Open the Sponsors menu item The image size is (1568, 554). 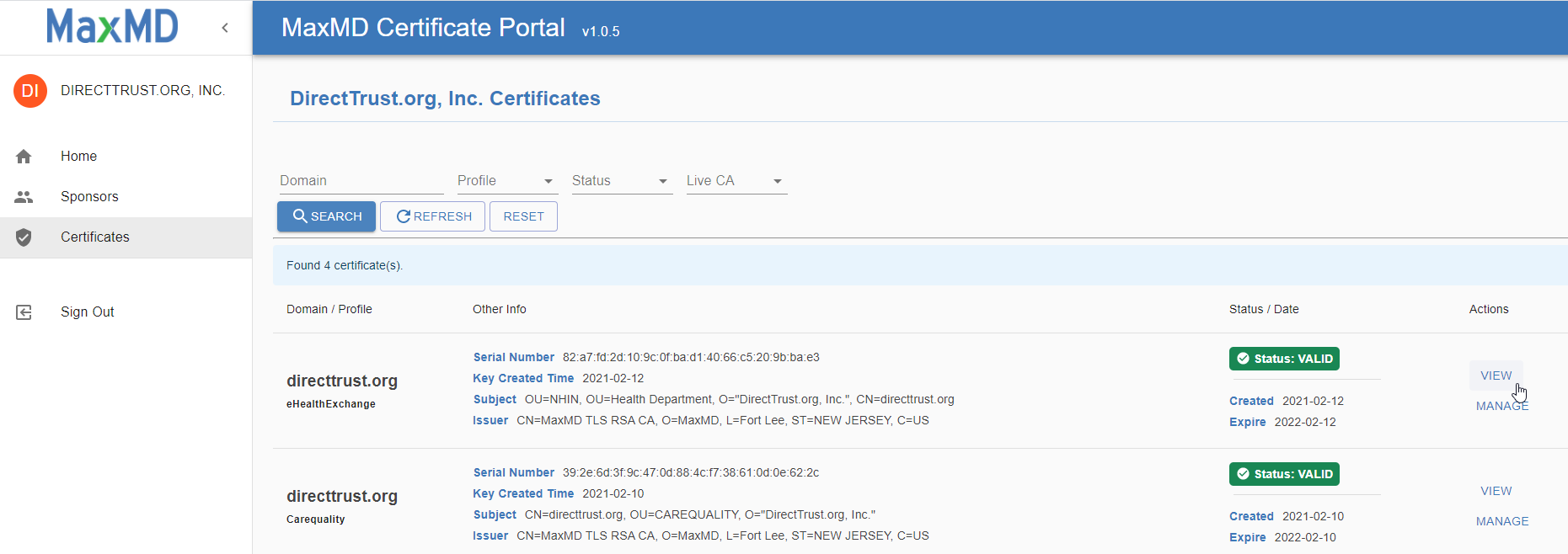[126, 197]
